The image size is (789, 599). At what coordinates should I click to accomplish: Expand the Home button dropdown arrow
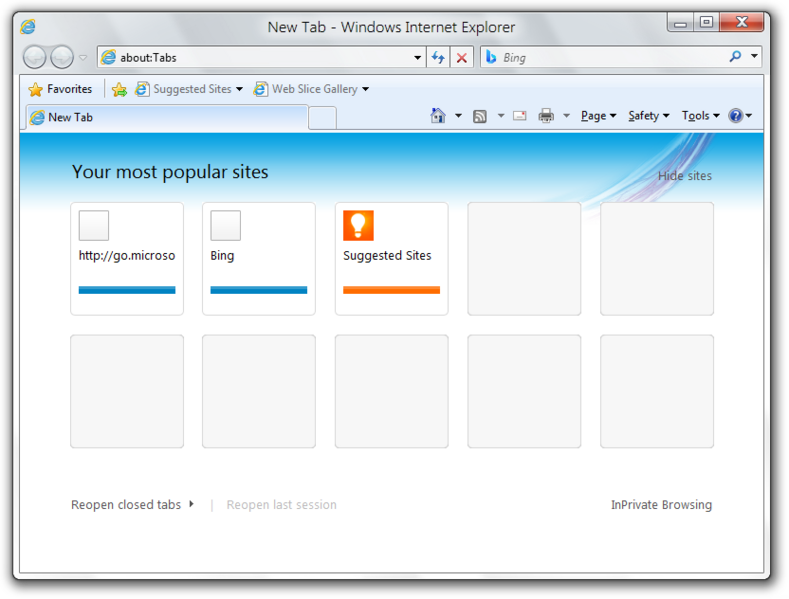pos(458,116)
